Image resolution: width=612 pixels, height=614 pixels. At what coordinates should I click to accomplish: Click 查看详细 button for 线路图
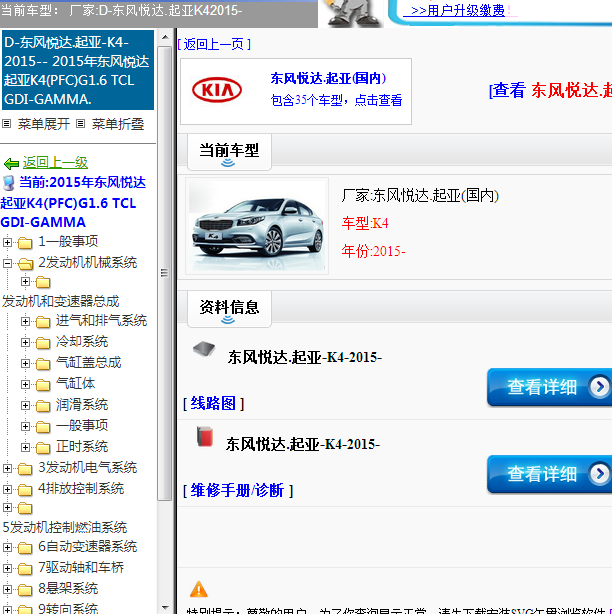(549, 387)
